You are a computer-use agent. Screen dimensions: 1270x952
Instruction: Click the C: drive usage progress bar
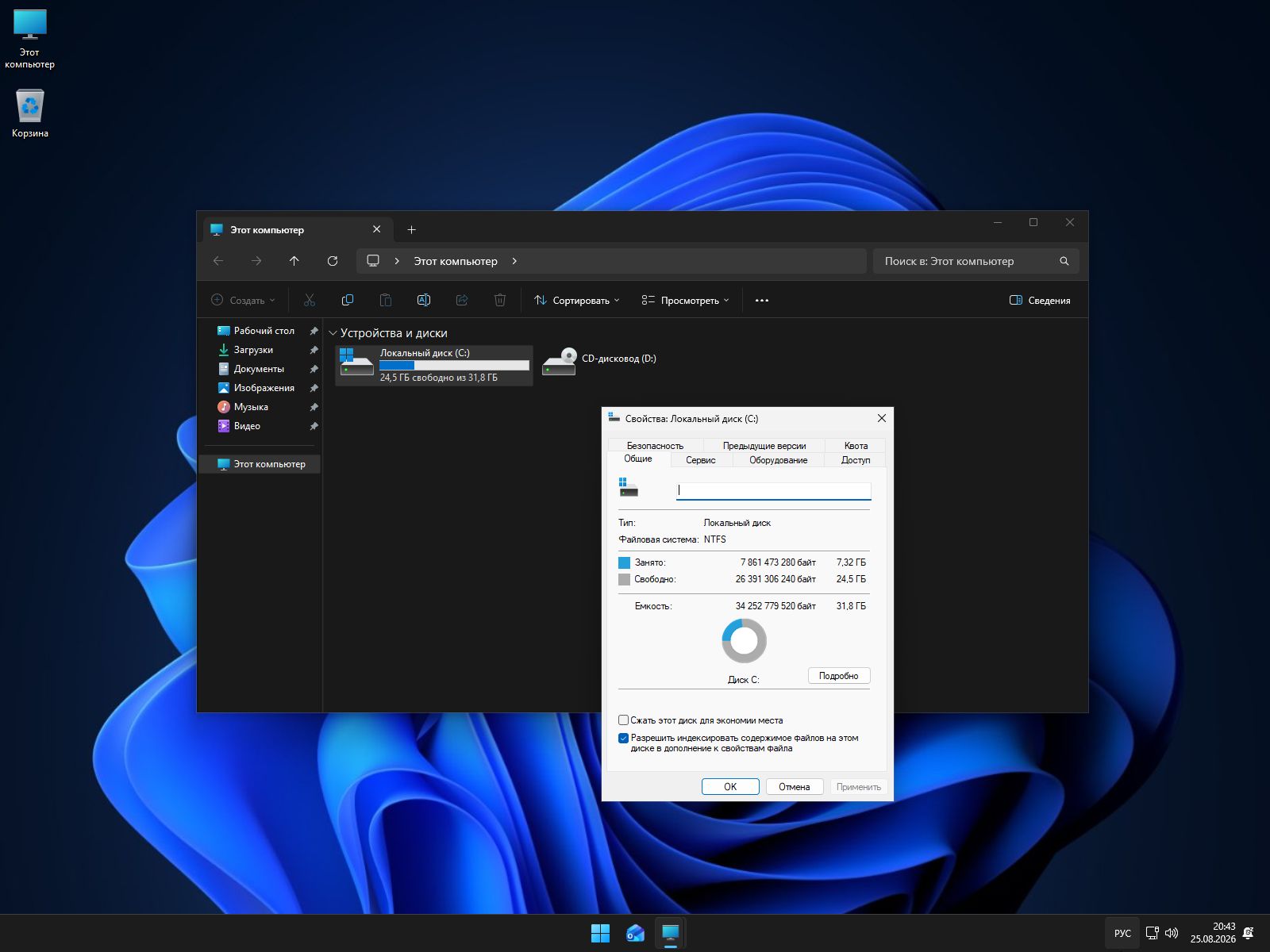tap(454, 366)
